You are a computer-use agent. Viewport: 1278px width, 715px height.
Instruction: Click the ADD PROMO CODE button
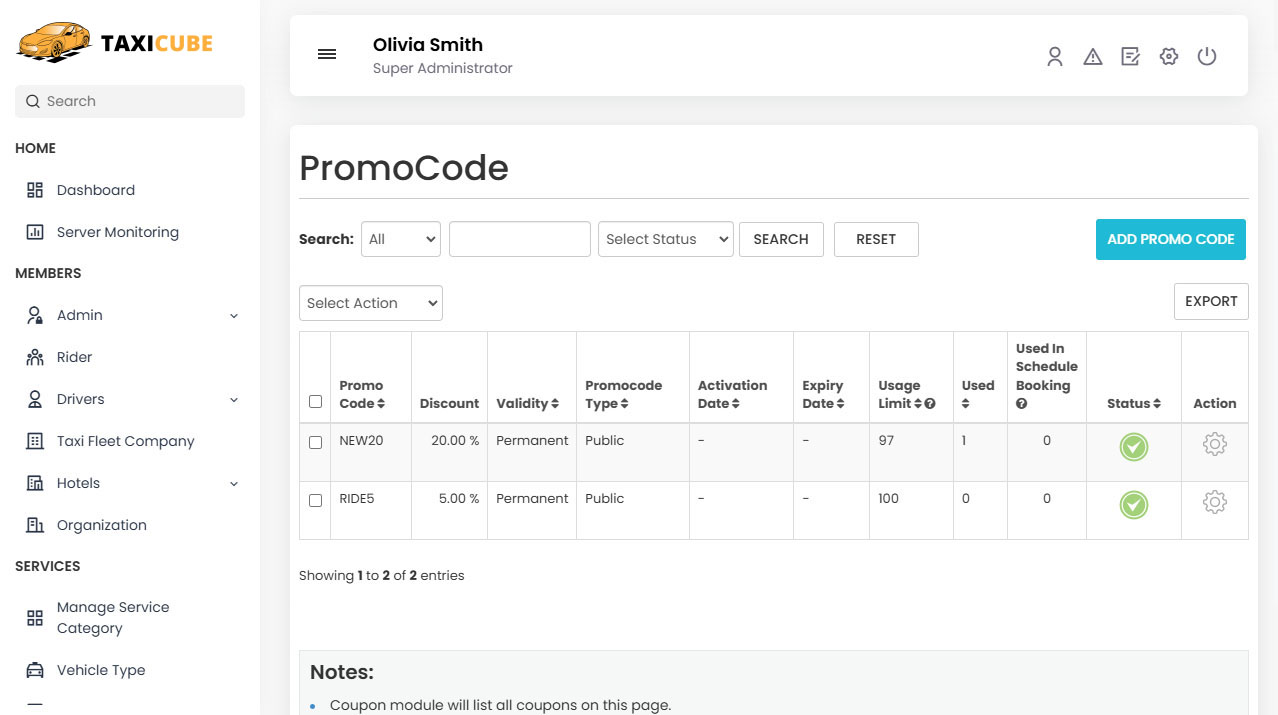click(x=1170, y=239)
